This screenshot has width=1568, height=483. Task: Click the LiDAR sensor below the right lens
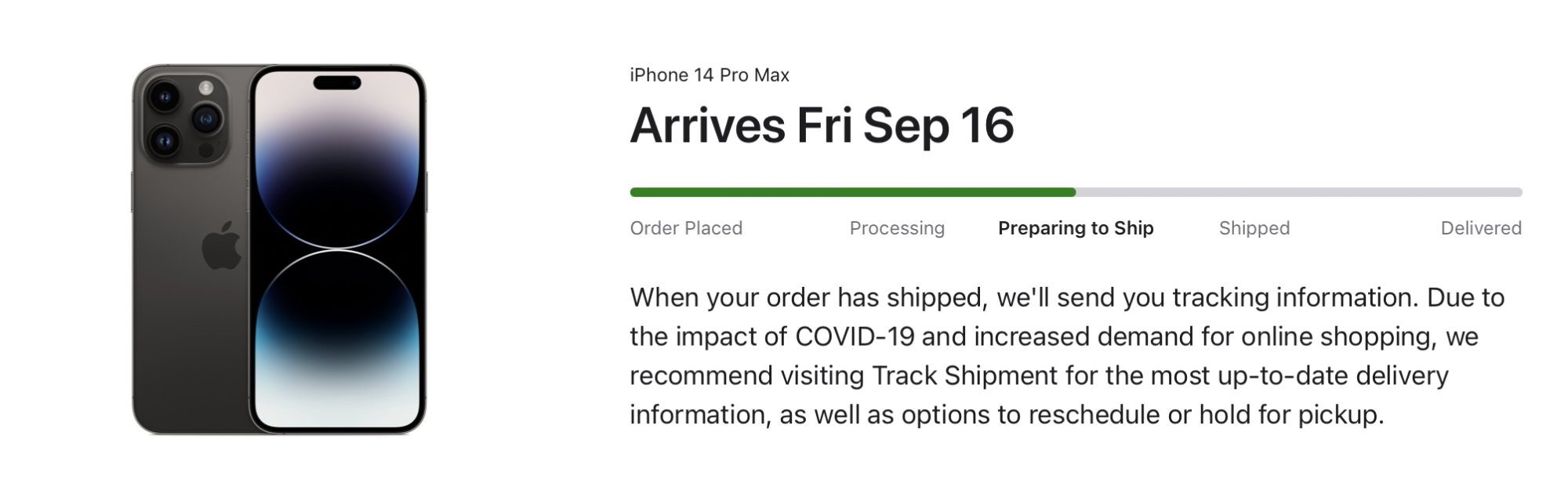(x=206, y=150)
